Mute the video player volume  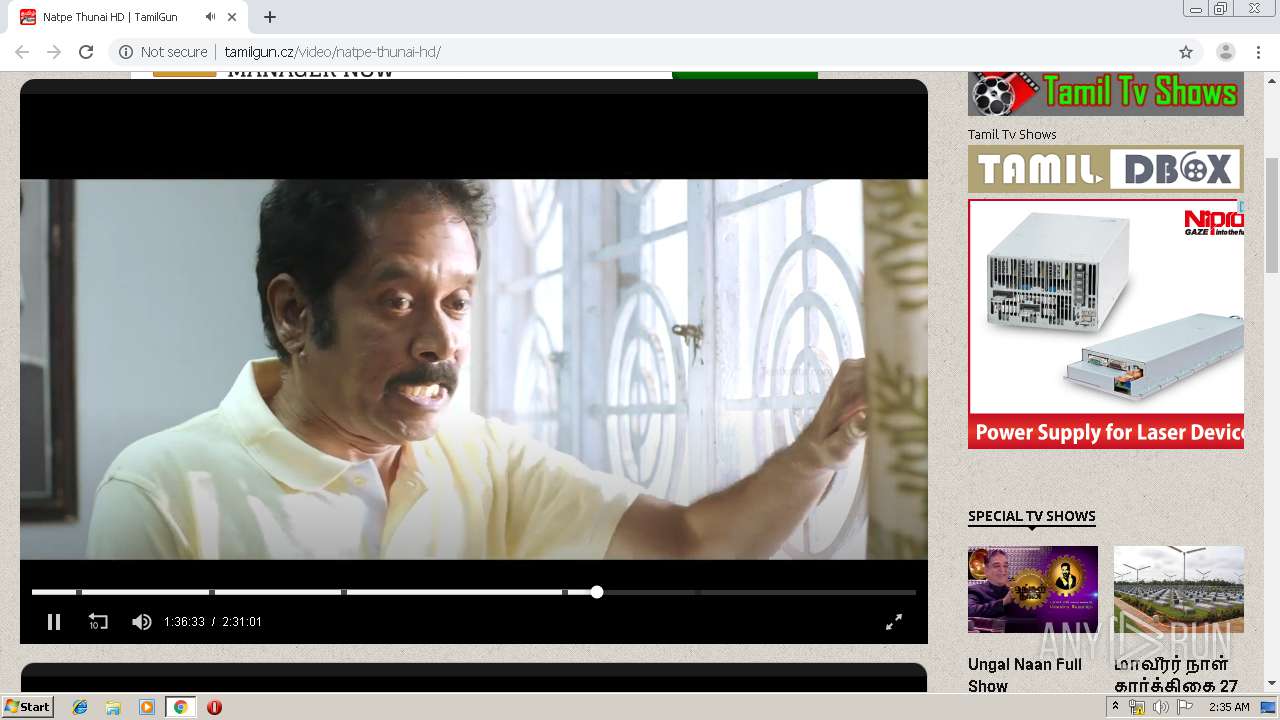click(x=141, y=622)
